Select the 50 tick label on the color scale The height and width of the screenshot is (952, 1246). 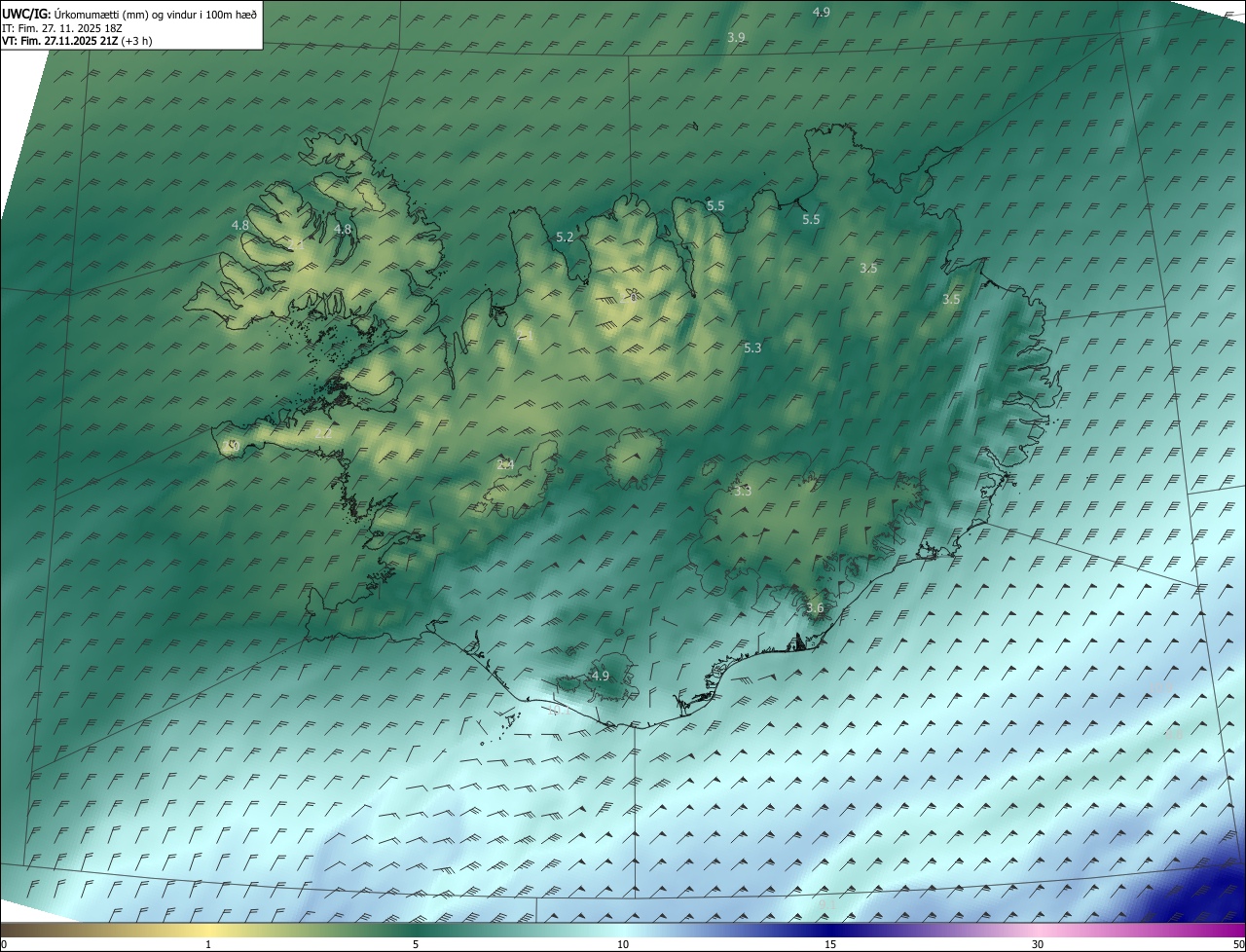[1238, 944]
